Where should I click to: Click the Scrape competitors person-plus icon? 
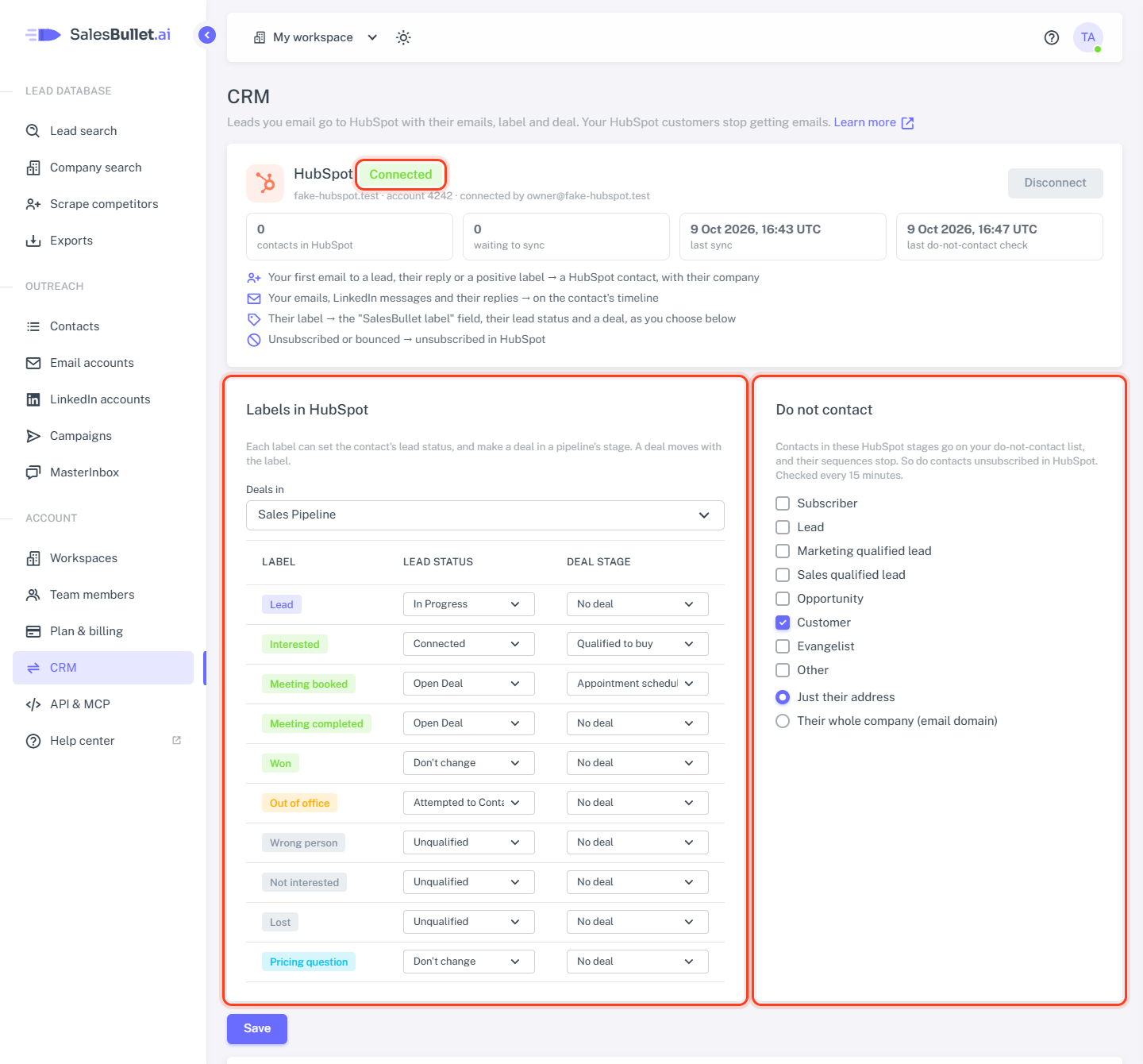coord(33,204)
